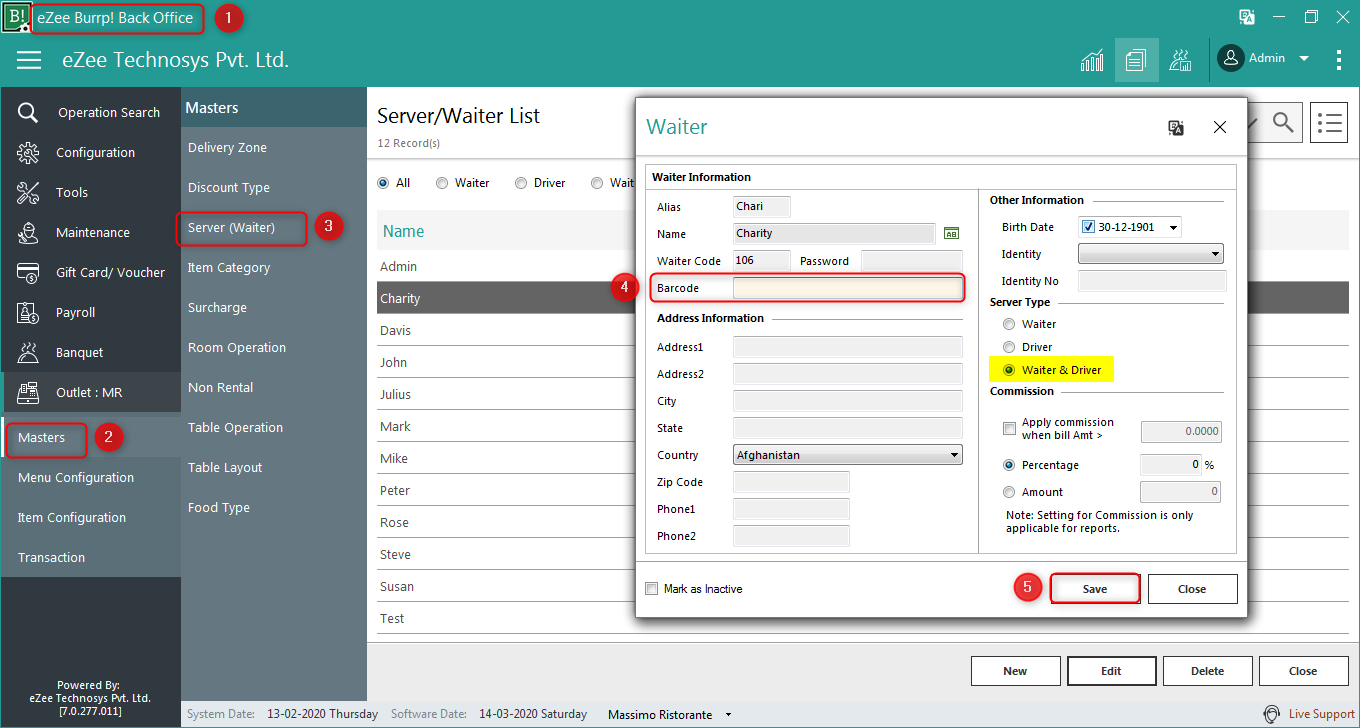The width and height of the screenshot is (1360, 728).
Task: Click the list view icon button
Action: (x=1329, y=122)
